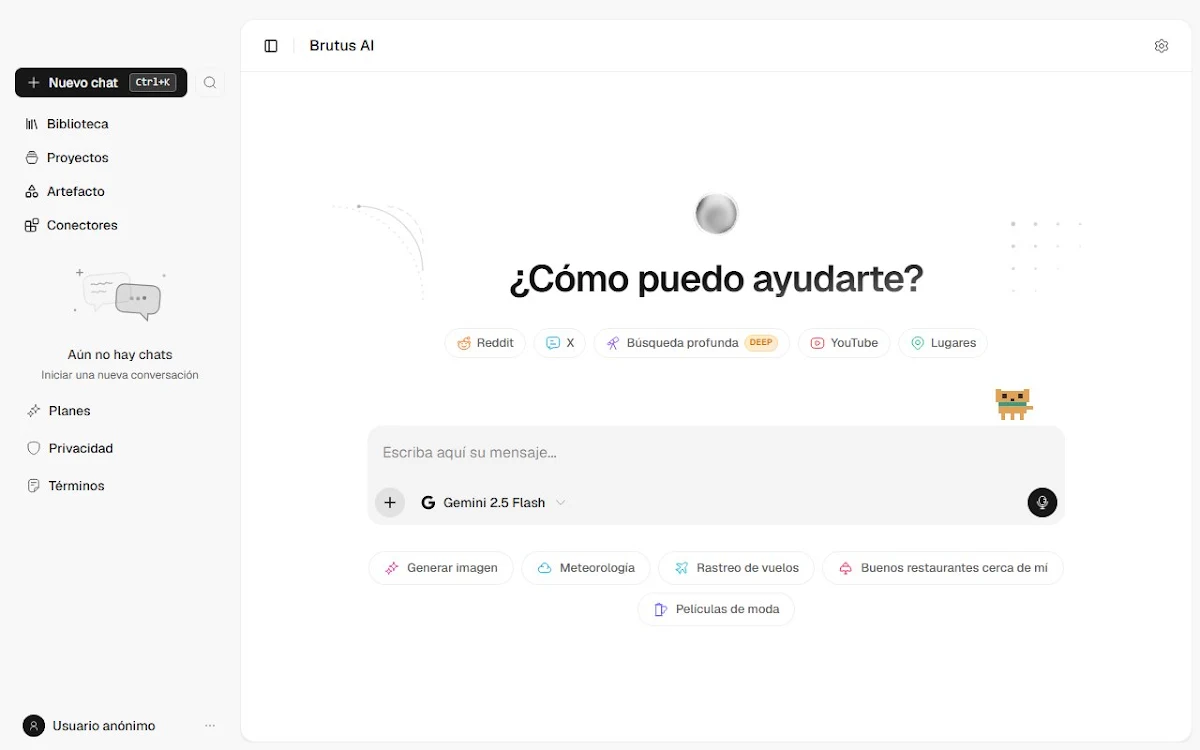Click the gray orb avatar above the greeting

tap(716, 214)
